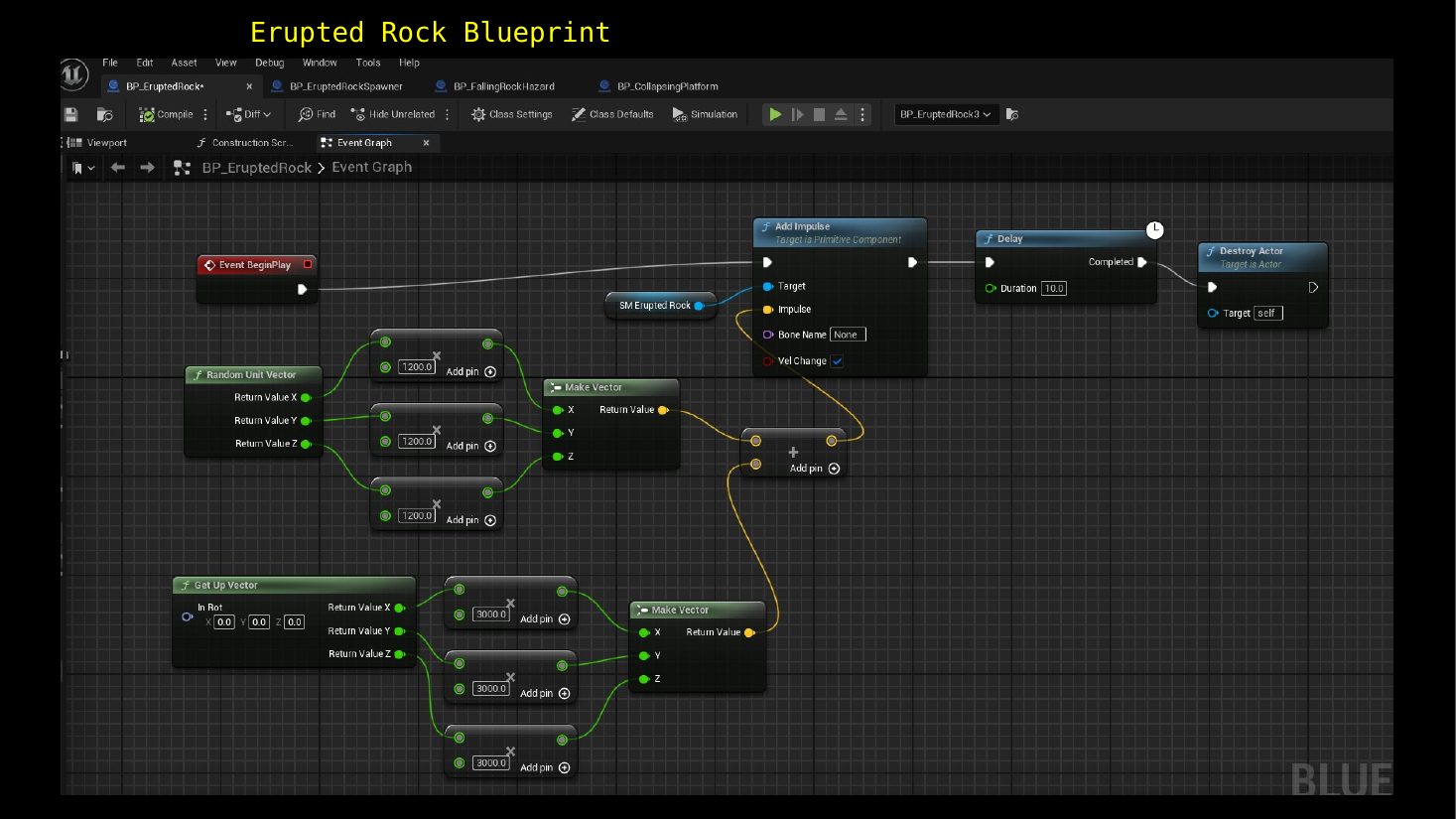Image resolution: width=1456 pixels, height=819 pixels.
Task: Click the frame skip (advance) button
Action: click(x=797, y=114)
